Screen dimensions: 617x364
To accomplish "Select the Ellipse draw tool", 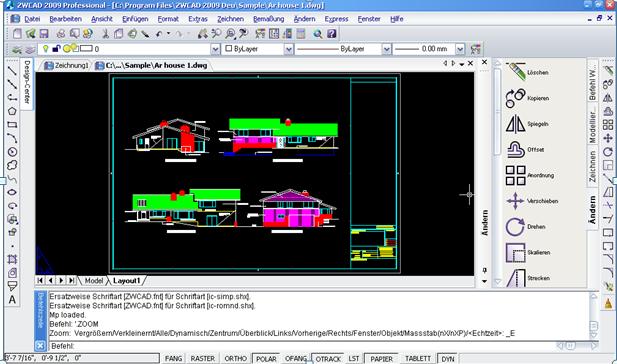I will (12, 192).
